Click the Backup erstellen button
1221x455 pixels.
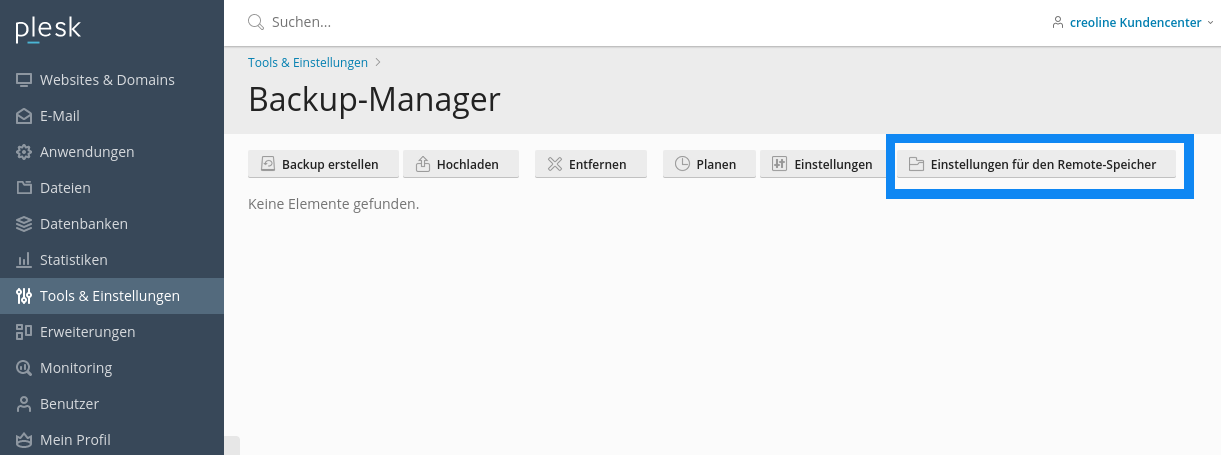coord(323,164)
